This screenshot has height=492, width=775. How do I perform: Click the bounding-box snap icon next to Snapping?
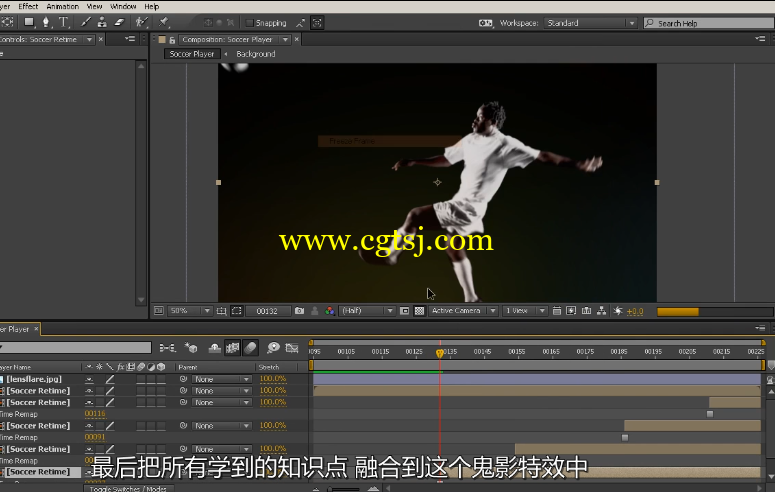(317, 23)
